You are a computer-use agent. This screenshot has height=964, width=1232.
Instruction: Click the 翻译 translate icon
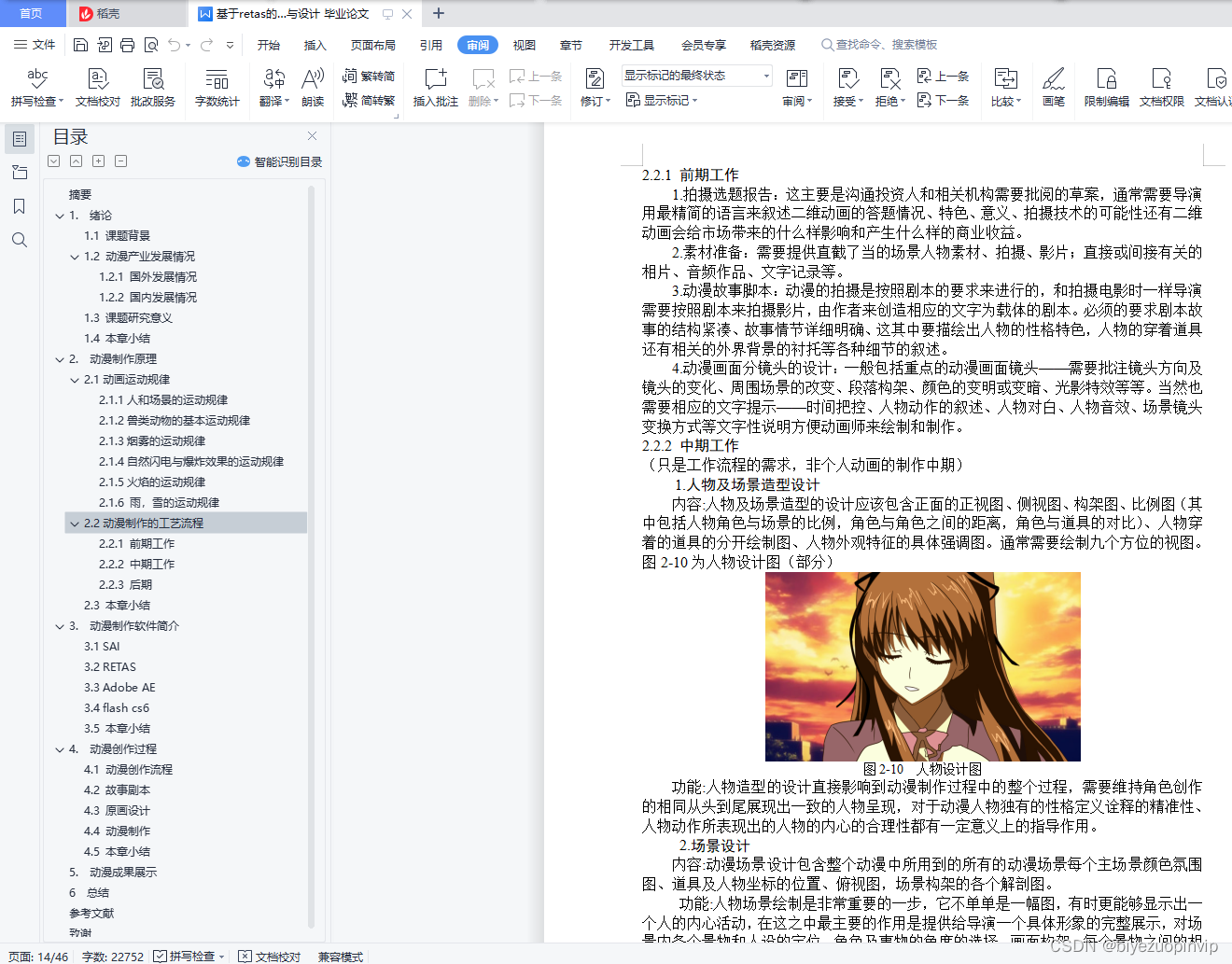coord(274,88)
